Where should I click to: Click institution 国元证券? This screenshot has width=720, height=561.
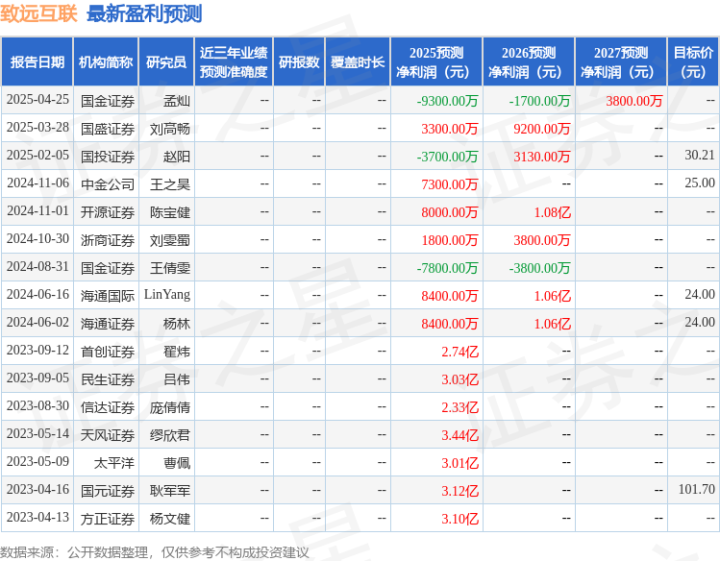[x=107, y=491]
